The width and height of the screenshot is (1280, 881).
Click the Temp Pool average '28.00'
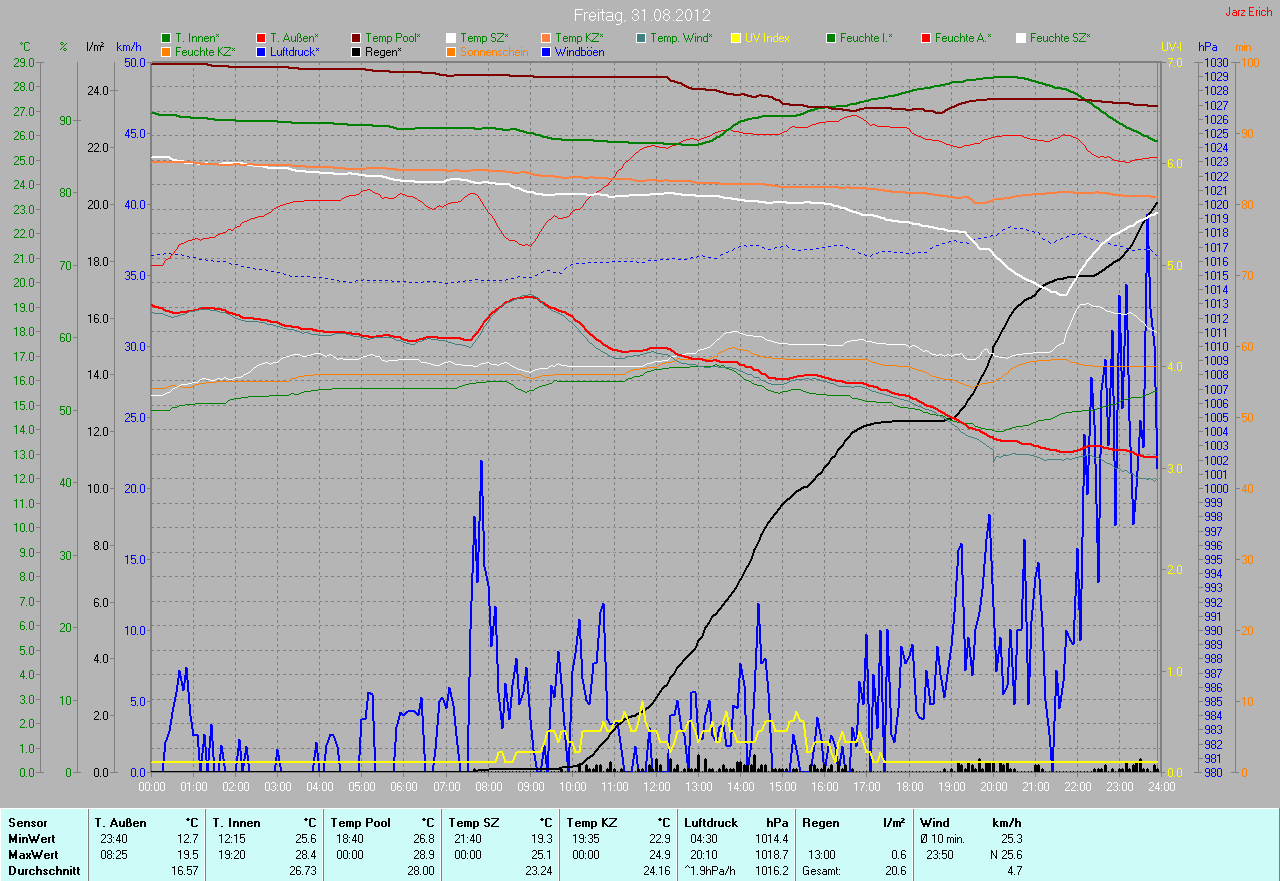coord(420,871)
